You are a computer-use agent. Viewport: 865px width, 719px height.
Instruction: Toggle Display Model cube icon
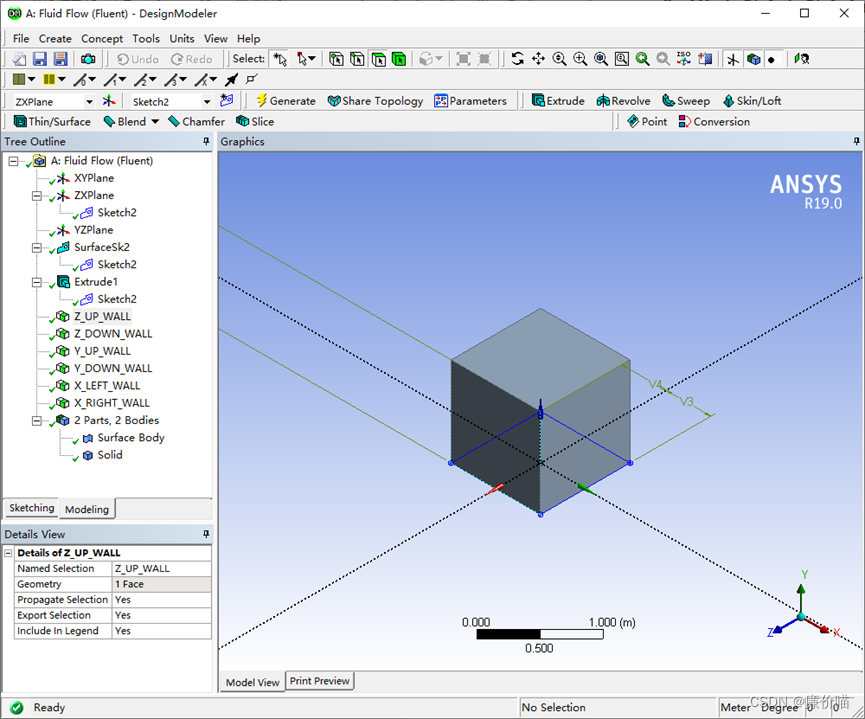754,59
